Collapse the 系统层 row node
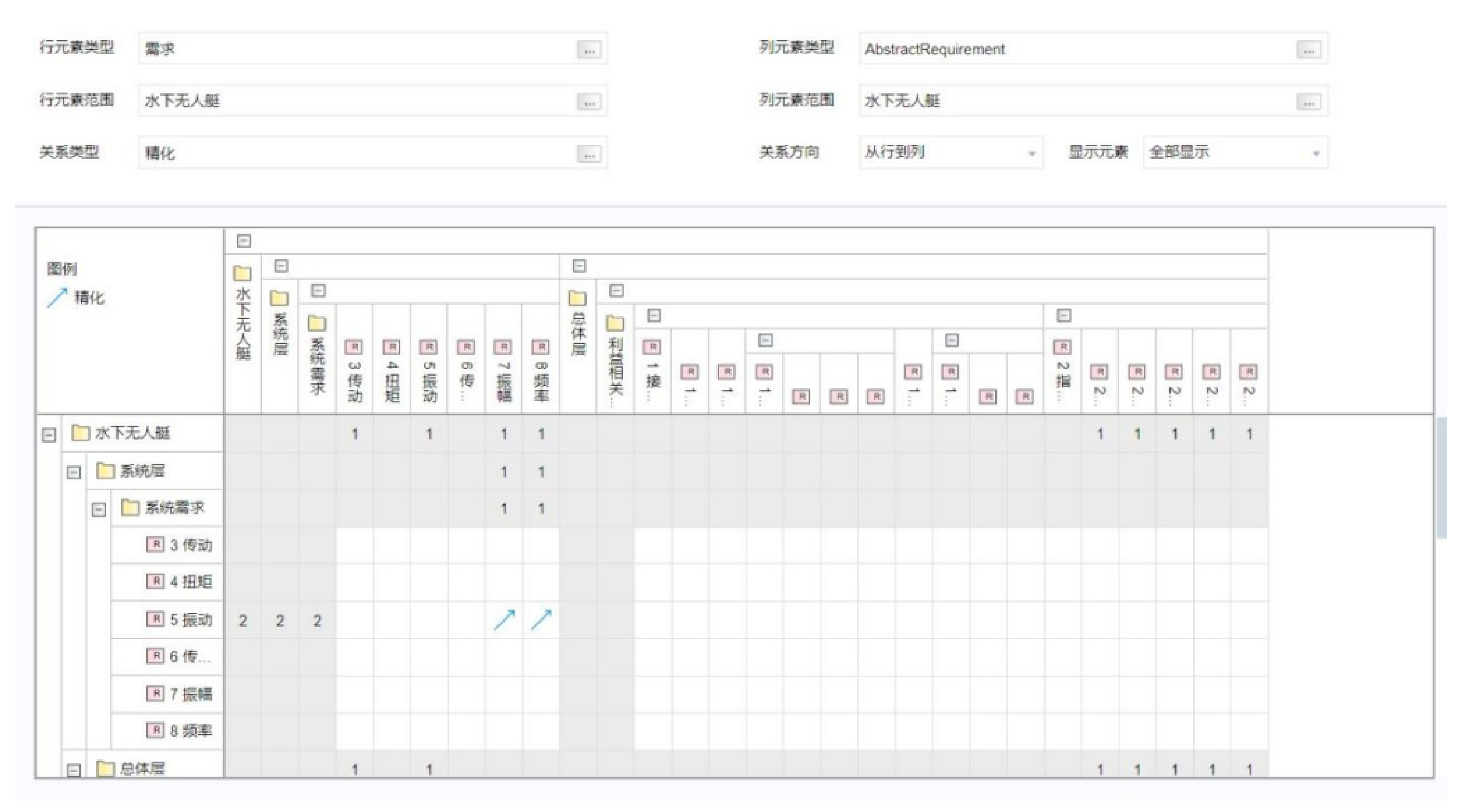This screenshot has height=812, width=1462. [74, 472]
